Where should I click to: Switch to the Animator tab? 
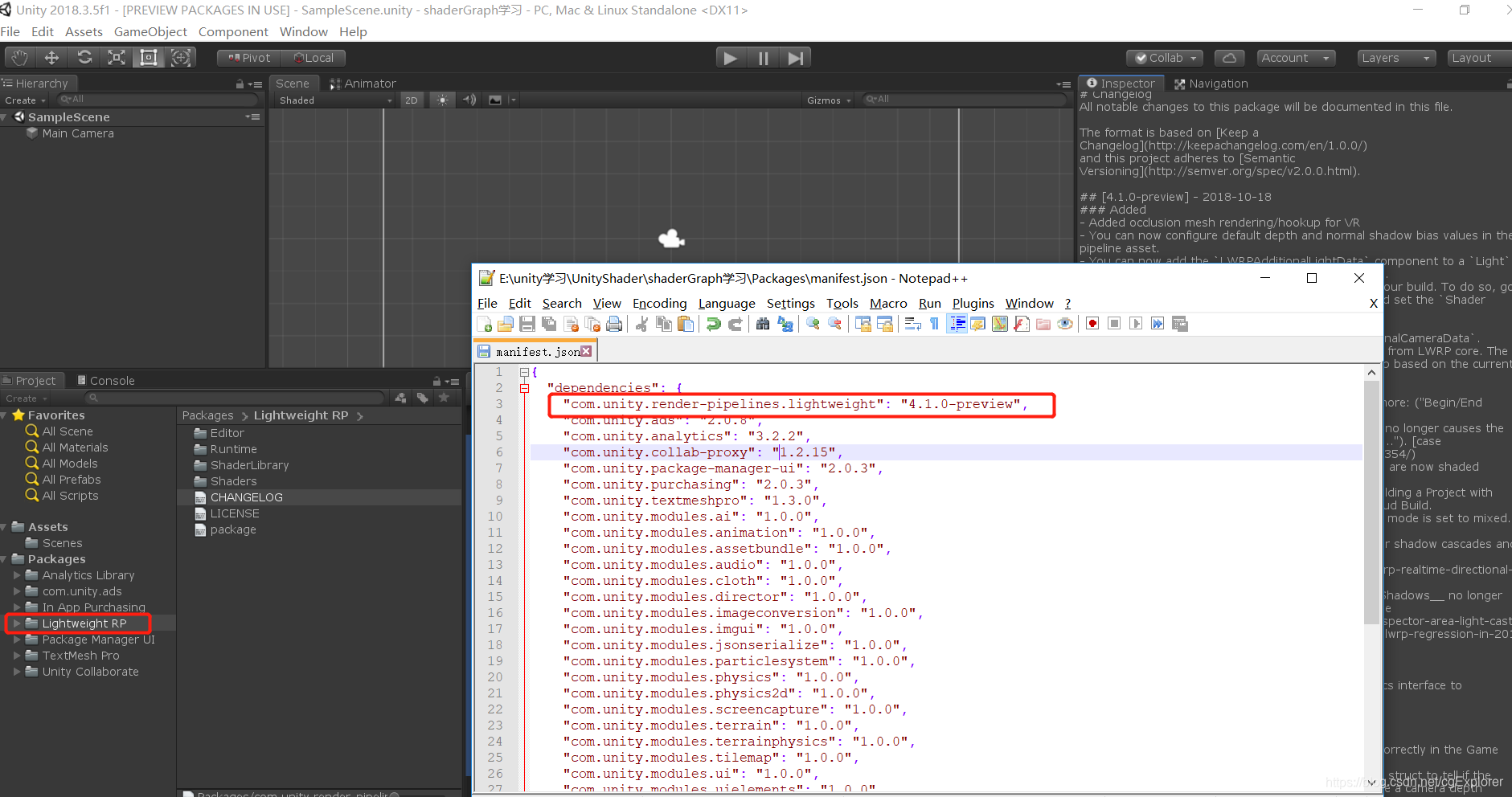coord(363,84)
